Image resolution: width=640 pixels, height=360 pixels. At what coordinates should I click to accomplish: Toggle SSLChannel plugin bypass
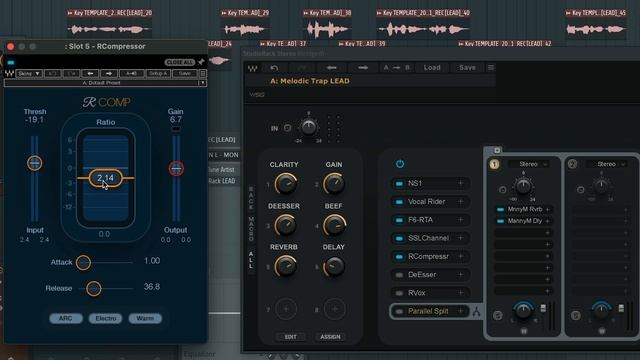(x=399, y=238)
